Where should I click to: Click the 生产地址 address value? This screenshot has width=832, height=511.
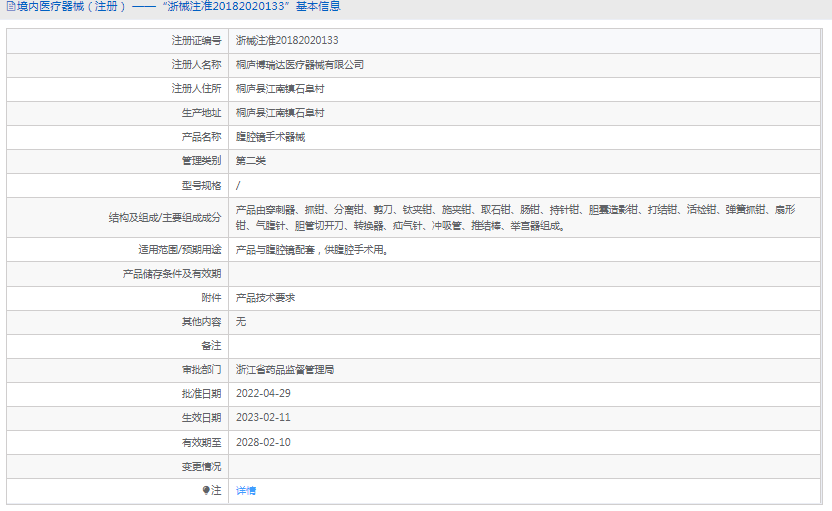click(280, 112)
